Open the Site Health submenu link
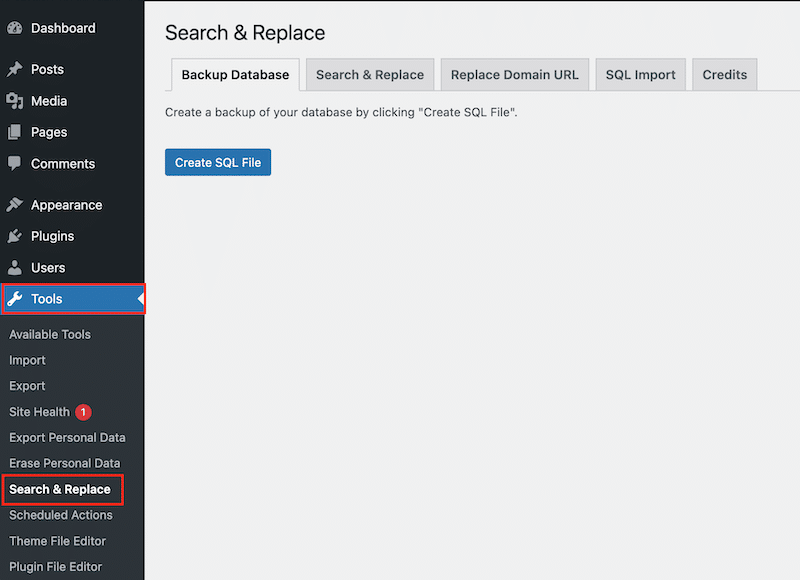Screen dimensions: 800x580 (x=39, y=412)
